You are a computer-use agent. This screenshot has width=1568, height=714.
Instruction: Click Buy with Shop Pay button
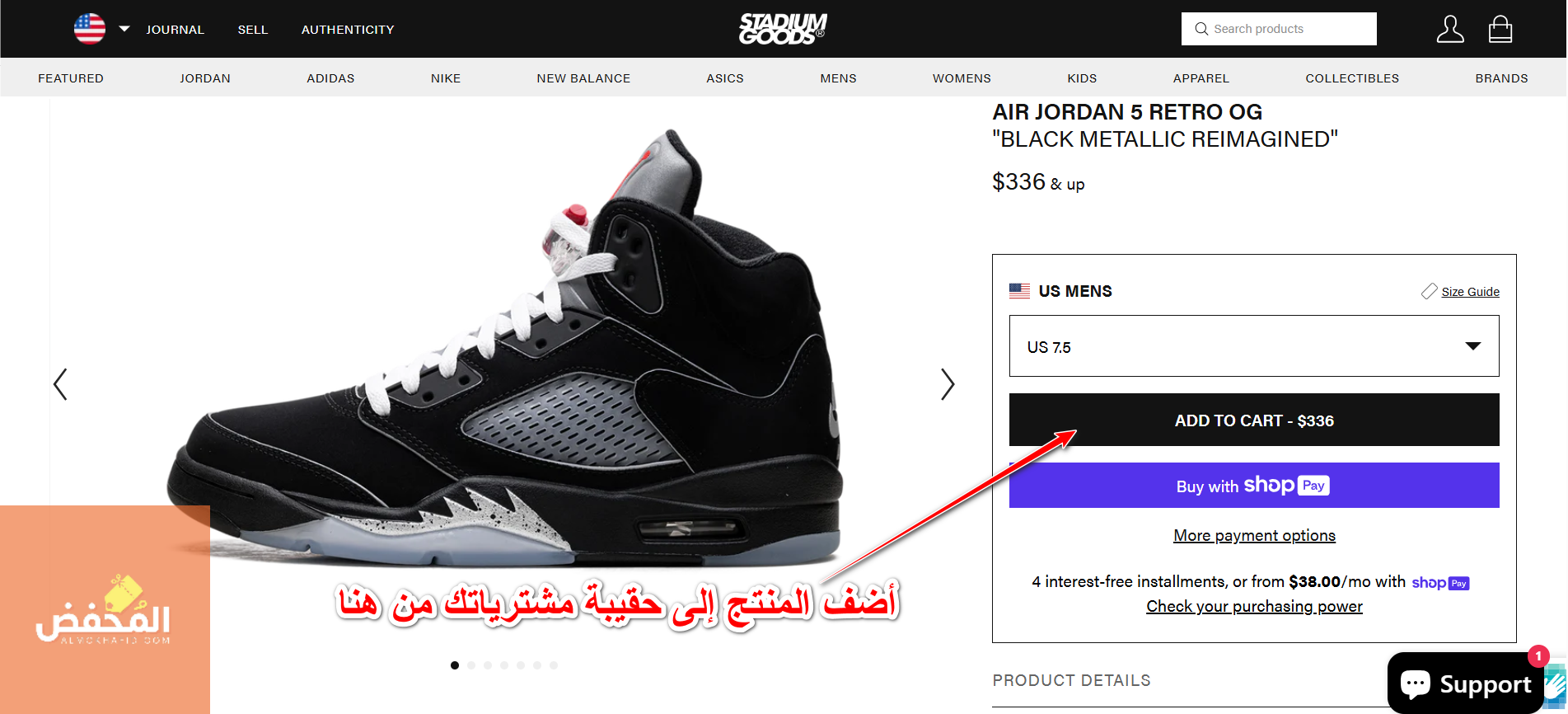[x=1254, y=485]
